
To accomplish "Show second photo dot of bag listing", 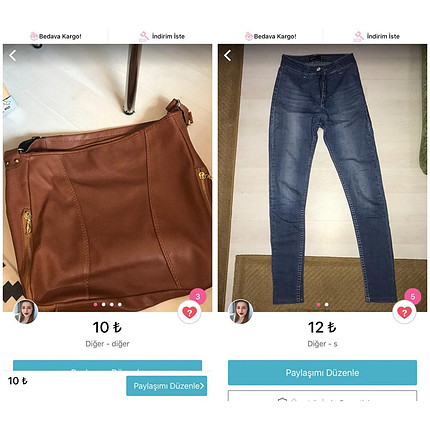I will point(104,304).
